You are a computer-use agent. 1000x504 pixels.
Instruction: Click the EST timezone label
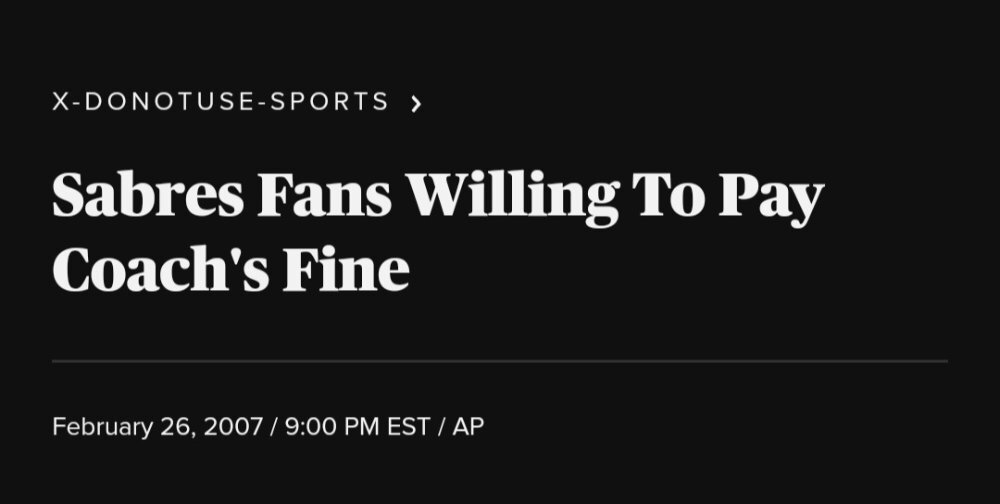408,427
